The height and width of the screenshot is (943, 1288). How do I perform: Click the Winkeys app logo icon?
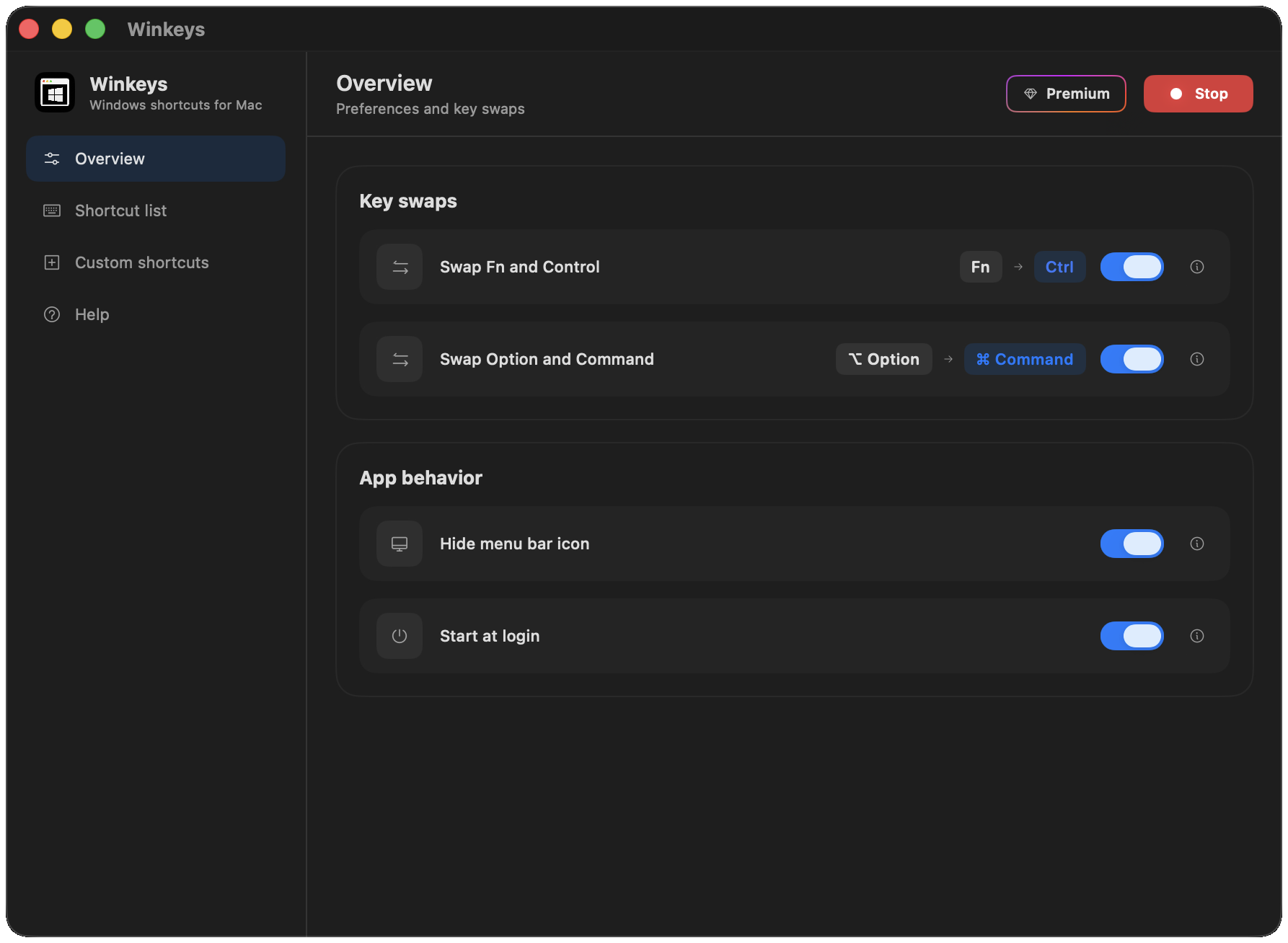click(55, 93)
